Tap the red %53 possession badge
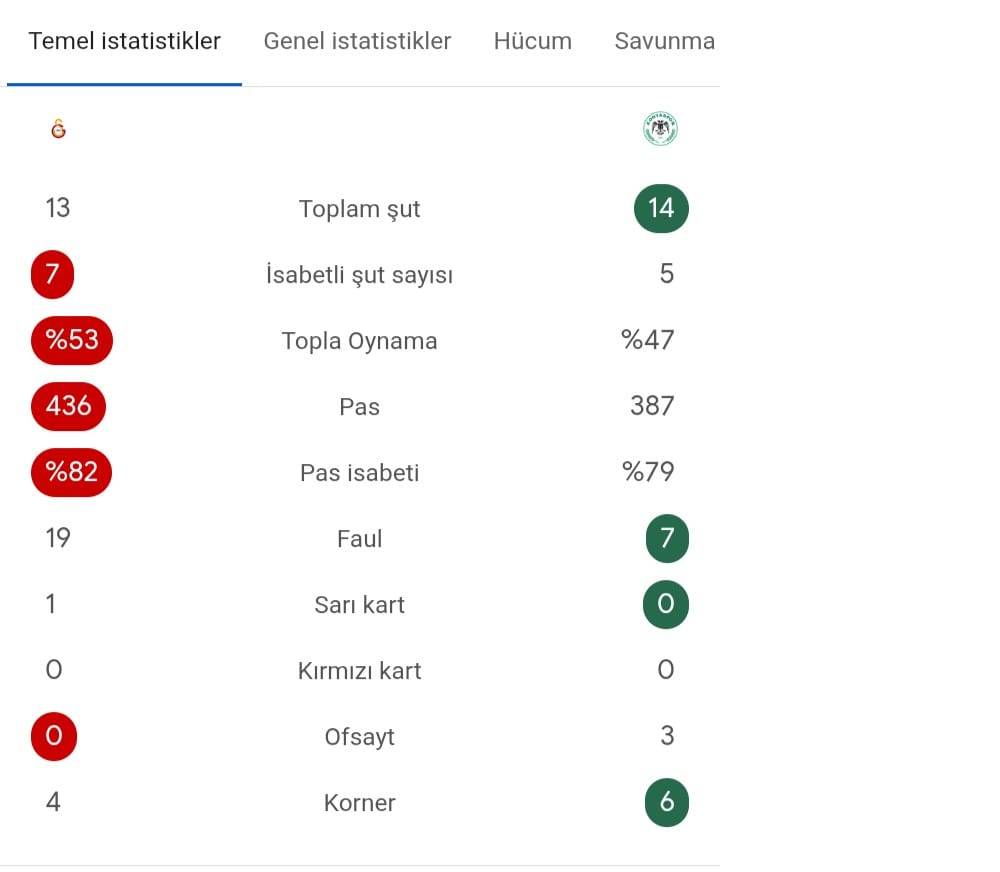Viewport: 1000px width, 872px height. (72, 340)
